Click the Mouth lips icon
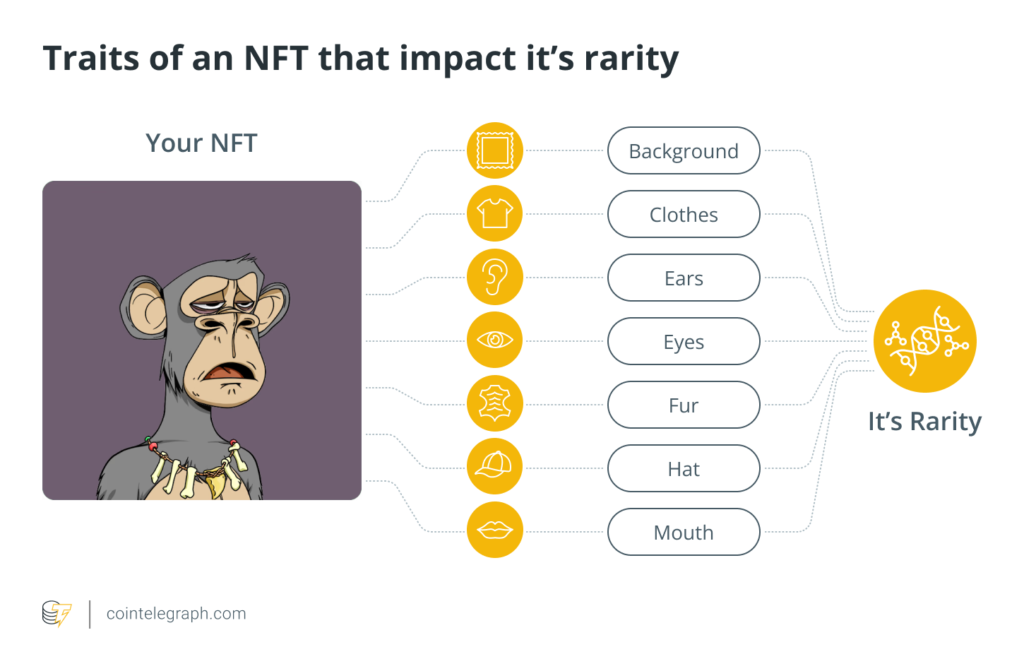The width and height of the screenshot is (1024, 671). pyautogui.click(x=494, y=532)
